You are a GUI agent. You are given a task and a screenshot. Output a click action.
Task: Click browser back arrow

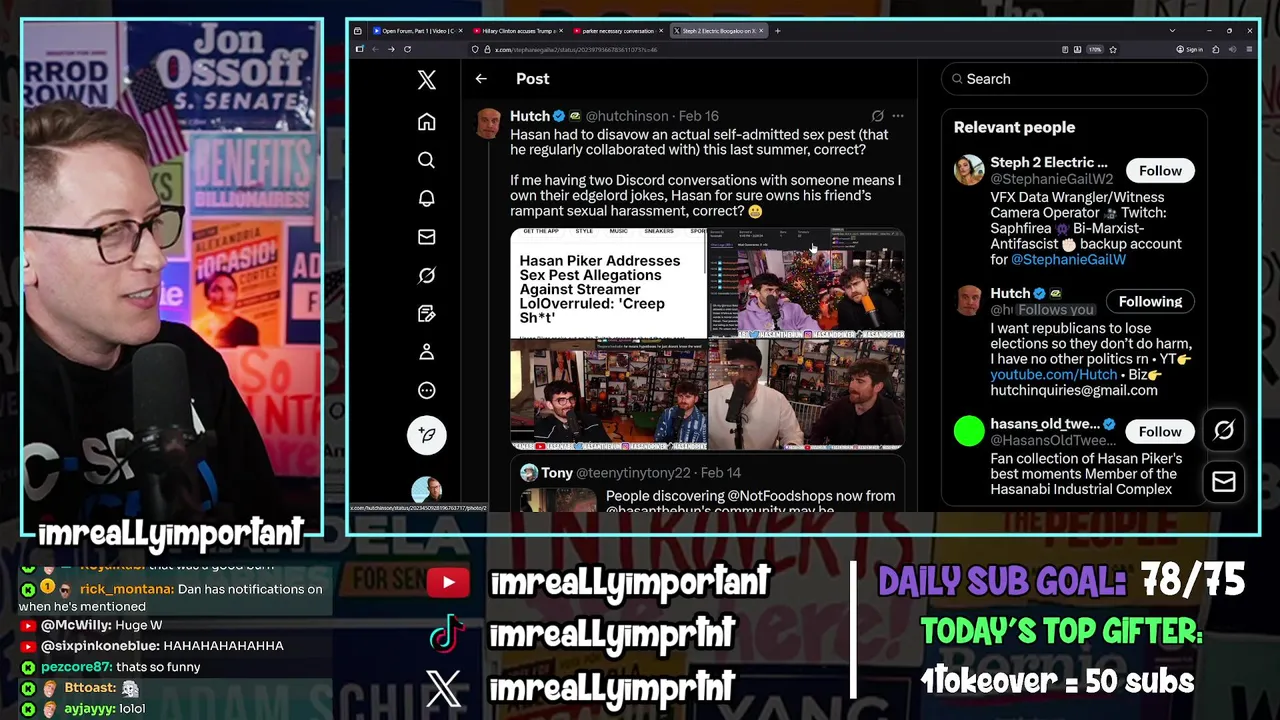[x=375, y=49]
